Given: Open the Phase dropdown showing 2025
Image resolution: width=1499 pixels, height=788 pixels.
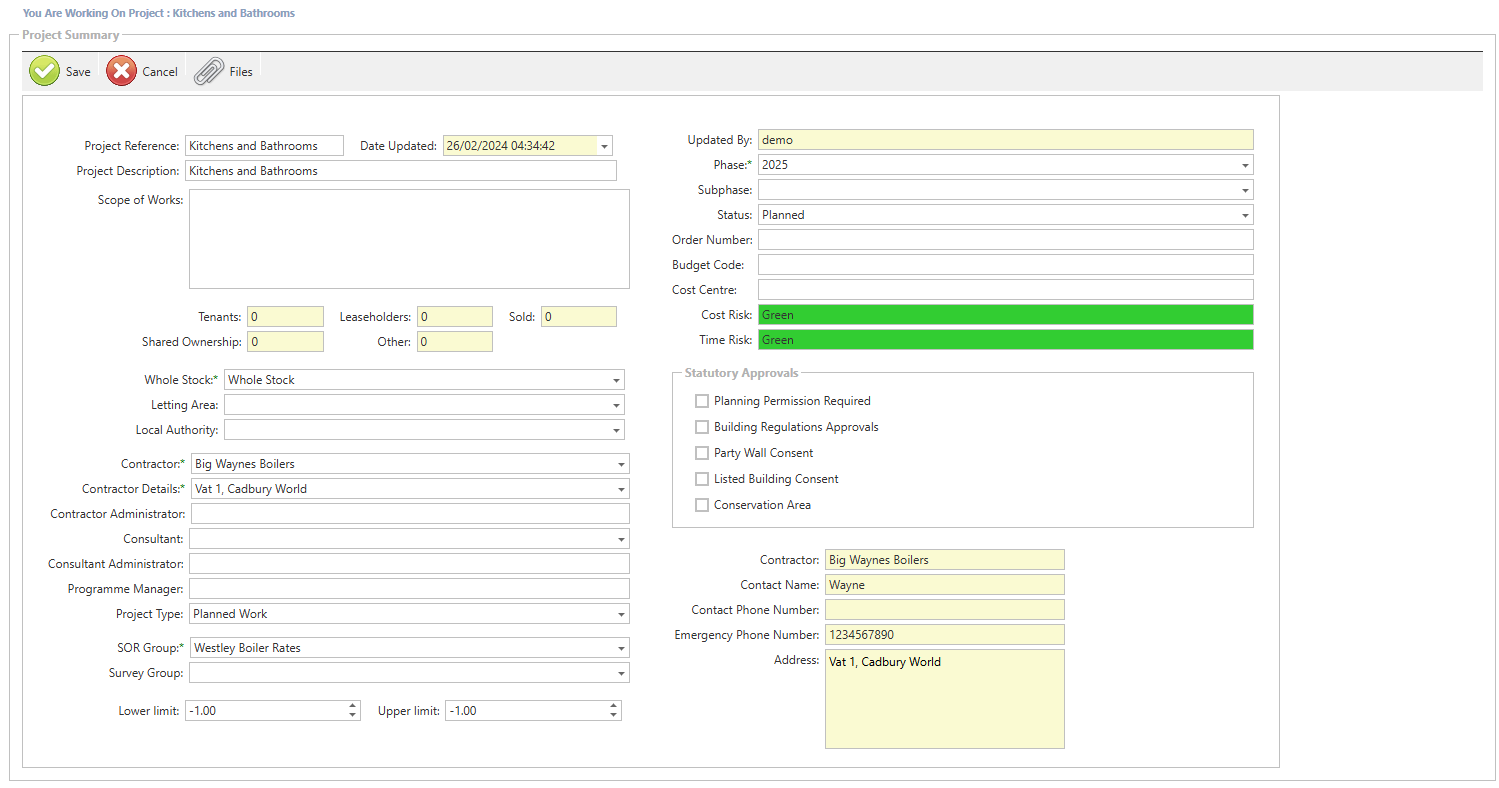Looking at the screenshot, I should pos(1244,165).
